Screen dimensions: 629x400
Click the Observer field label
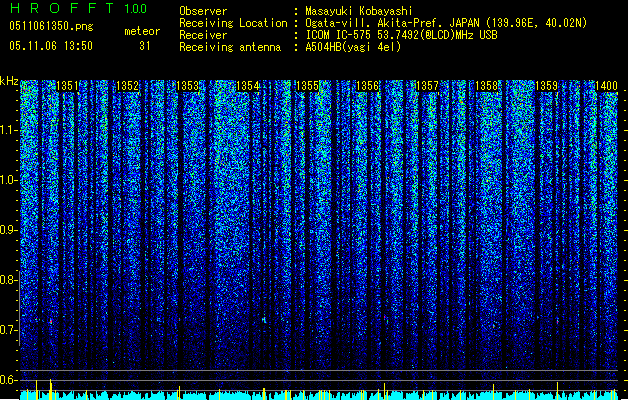203,11
